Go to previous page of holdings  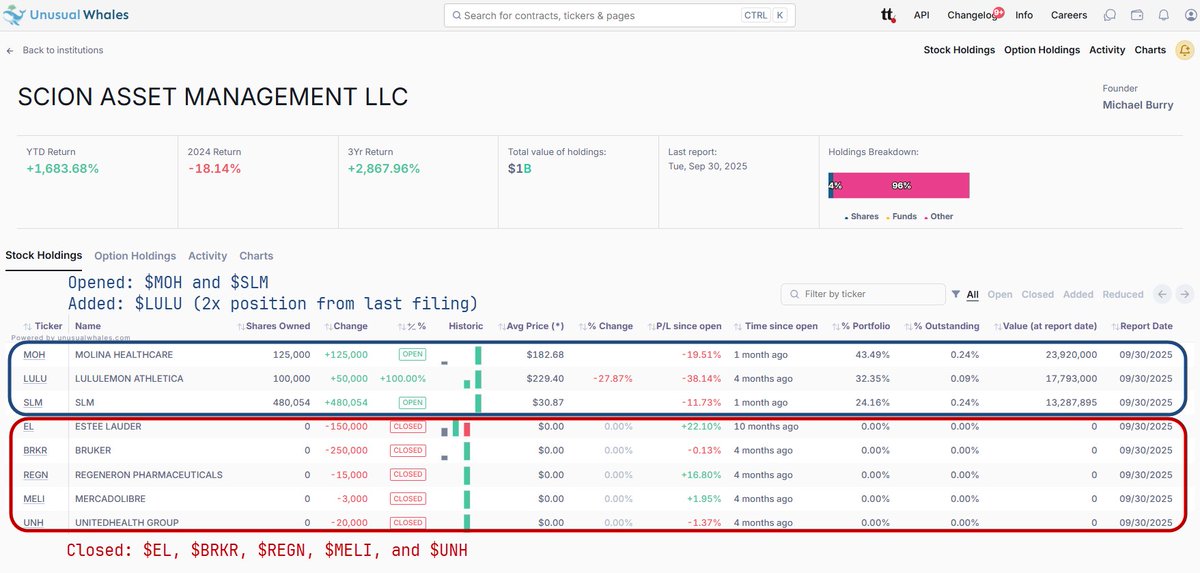pyautogui.click(x=1162, y=294)
